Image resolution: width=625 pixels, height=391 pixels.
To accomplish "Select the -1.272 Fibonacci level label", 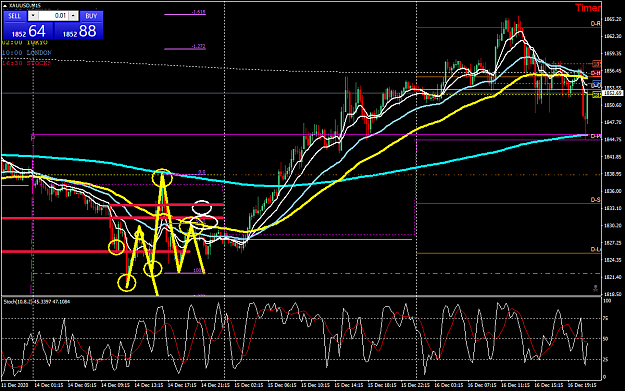I will [x=198, y=46].
